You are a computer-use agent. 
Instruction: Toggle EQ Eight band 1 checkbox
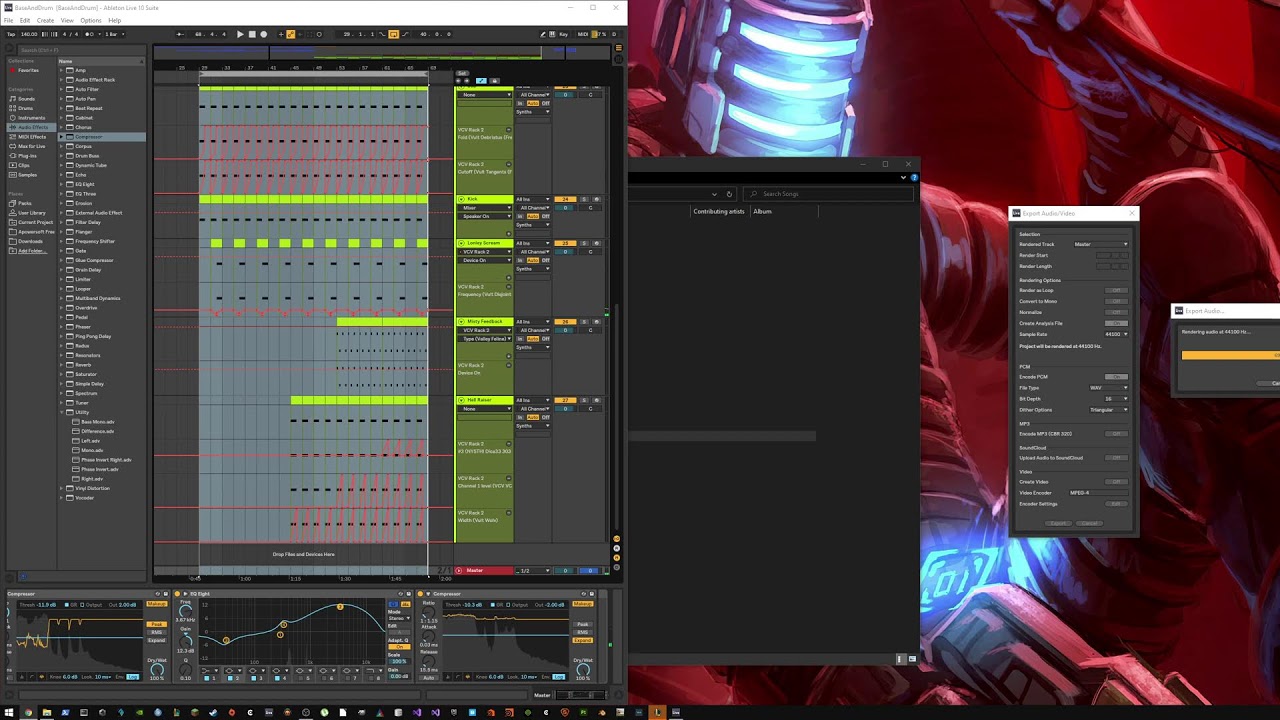tap(209, 678)
